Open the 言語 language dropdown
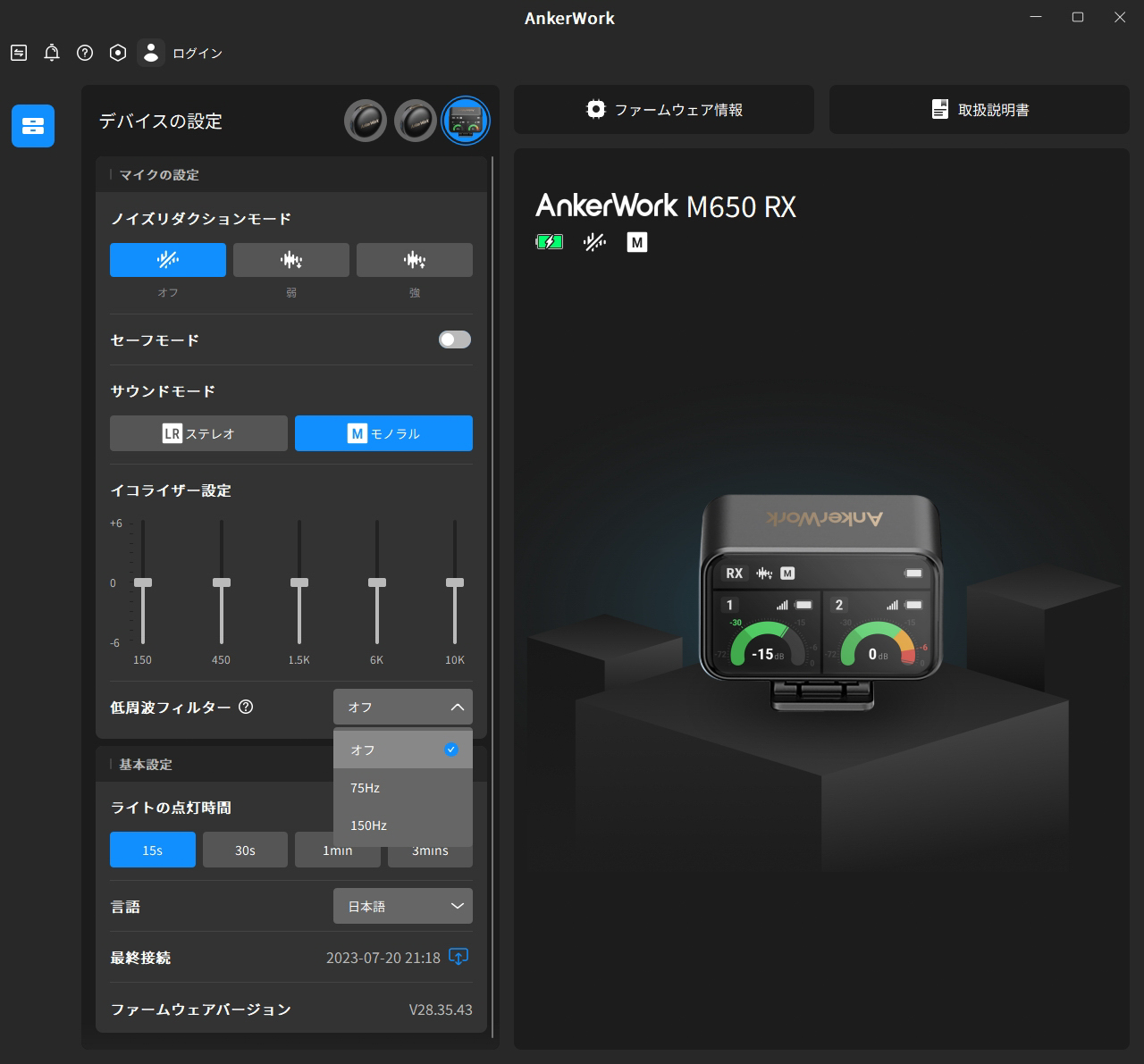This screenshot has width=1144, height=1064. 403,906
